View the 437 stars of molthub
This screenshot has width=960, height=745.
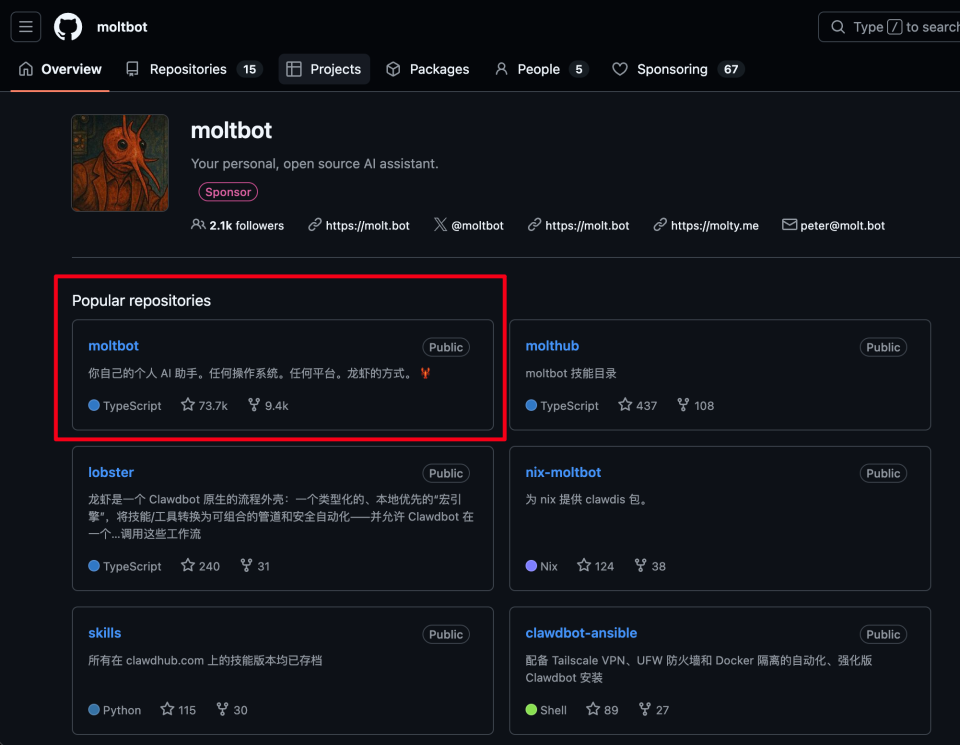[x=637, y=405]
